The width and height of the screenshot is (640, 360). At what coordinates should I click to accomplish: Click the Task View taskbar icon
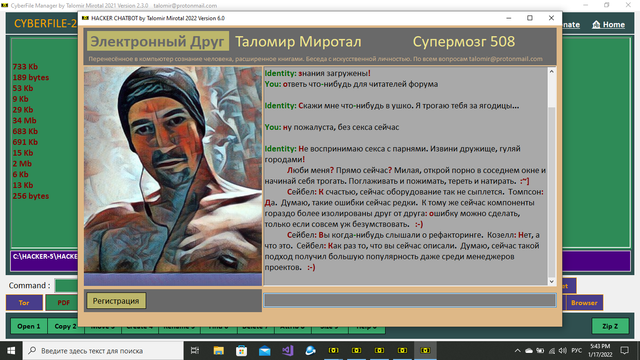(x=195, y=351)
